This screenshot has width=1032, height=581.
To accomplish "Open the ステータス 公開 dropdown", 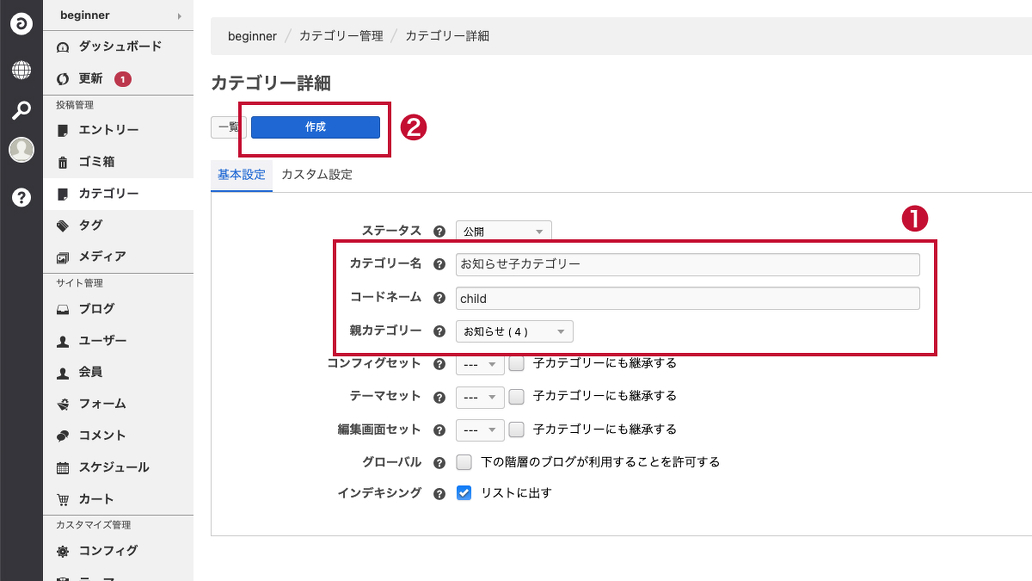I will (503, 231).
